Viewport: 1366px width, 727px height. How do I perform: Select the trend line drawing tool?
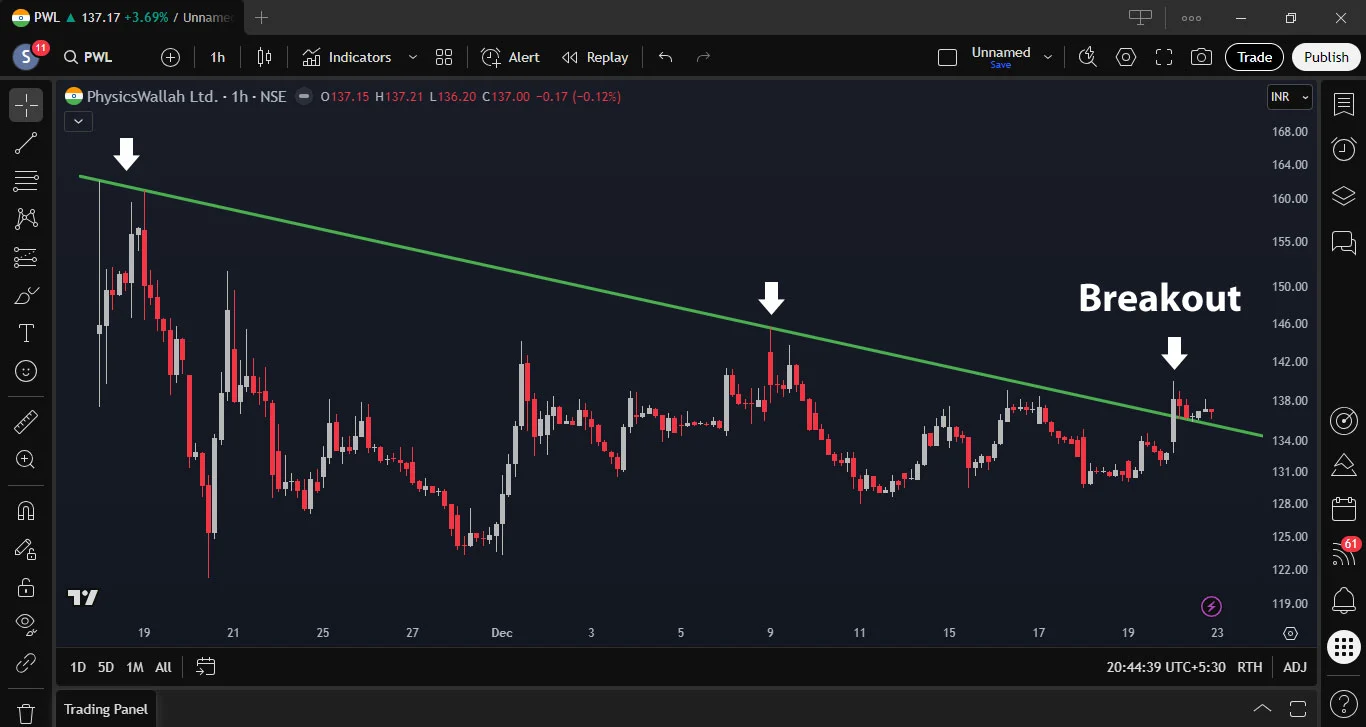(x=26, y=143)
